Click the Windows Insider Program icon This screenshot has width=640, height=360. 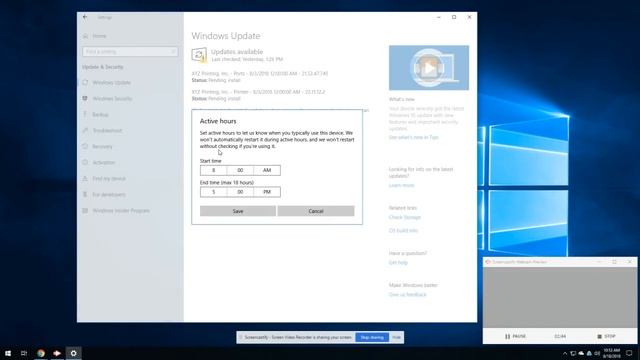point(85,211)
